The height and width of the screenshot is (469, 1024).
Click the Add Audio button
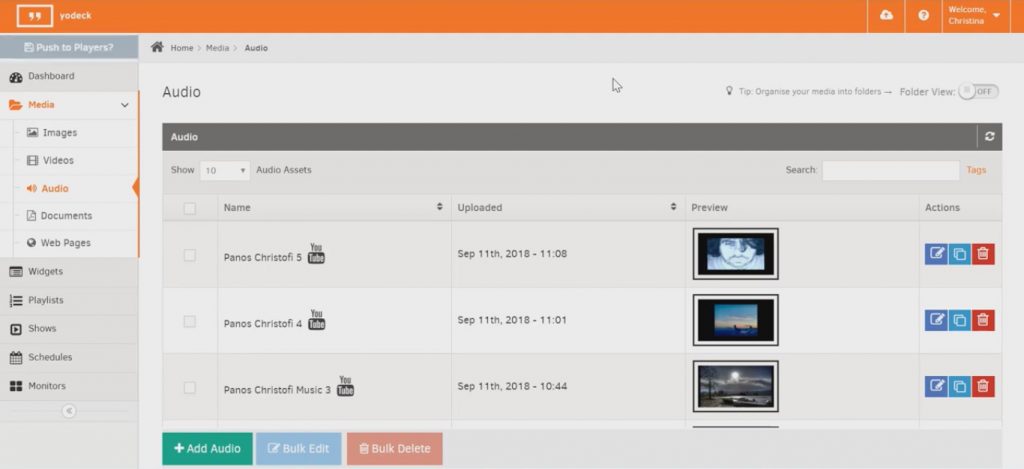coord(207,449)
